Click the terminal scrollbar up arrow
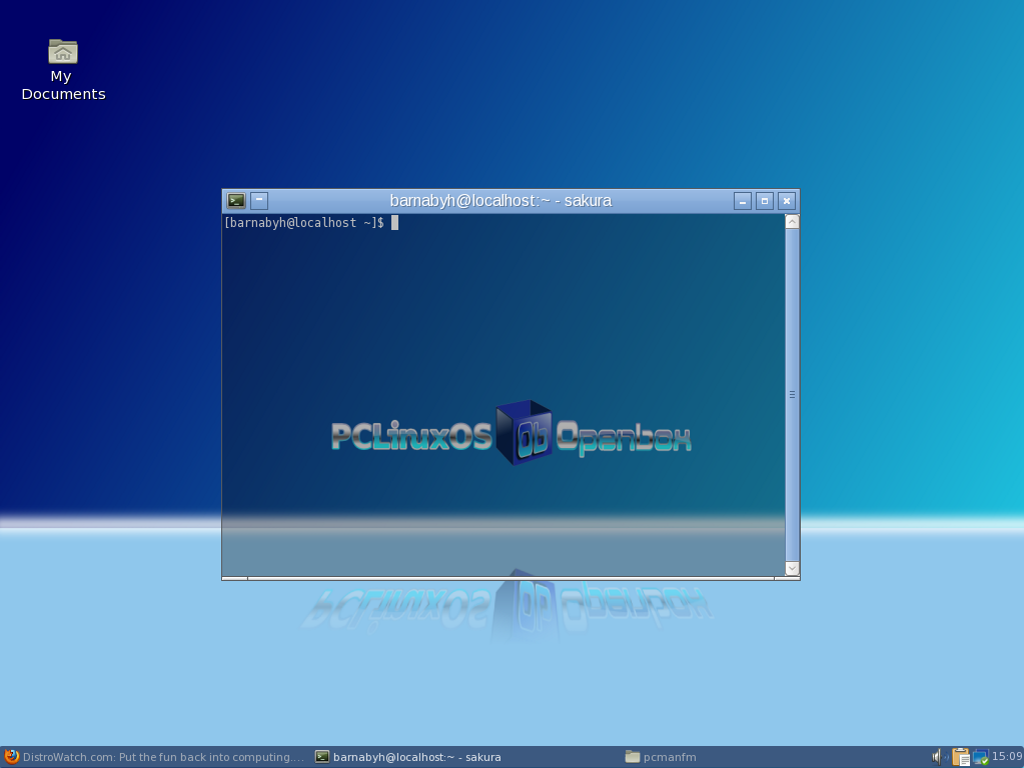The height and width of the screenshot is (768, 1024). pyautogui.click(x=792, y=222)
